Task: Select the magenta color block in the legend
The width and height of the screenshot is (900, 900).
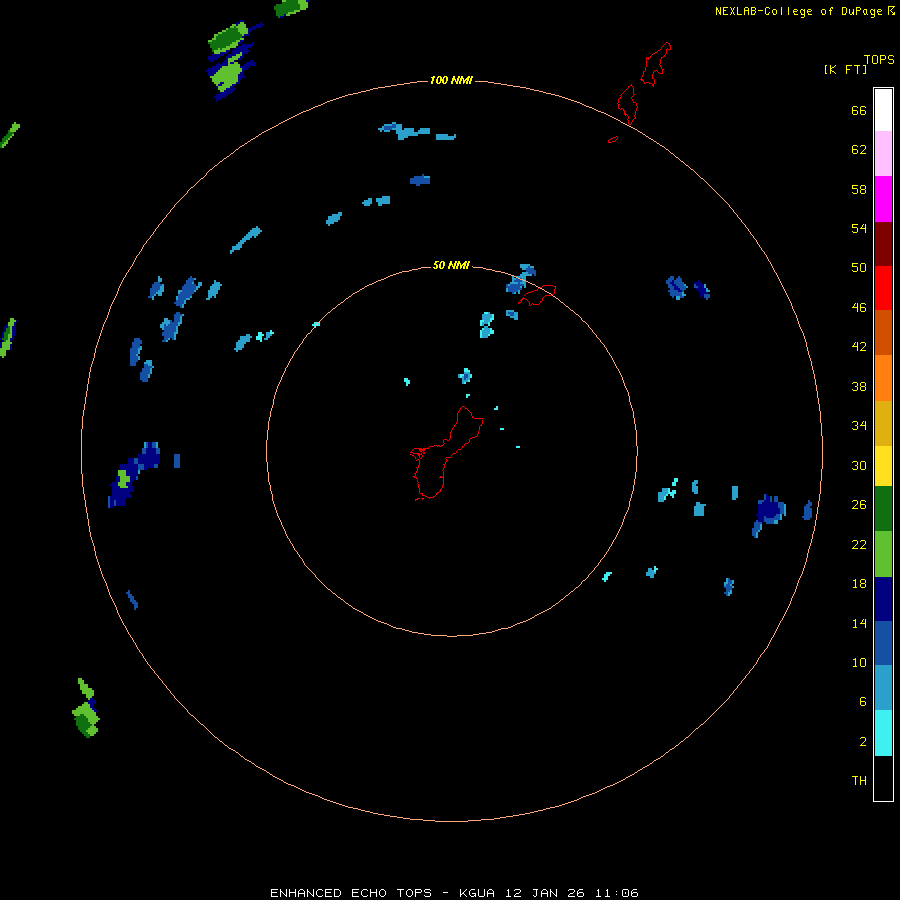Action: click(x=883, y=199)
